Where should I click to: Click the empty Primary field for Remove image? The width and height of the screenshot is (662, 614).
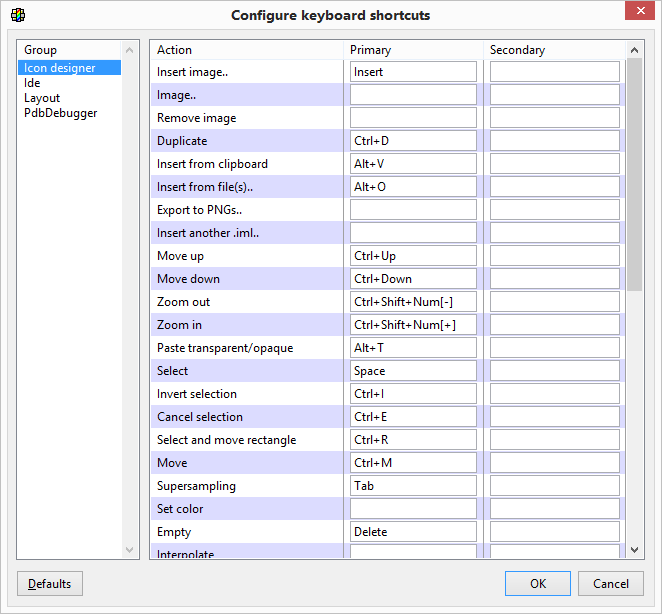tap(413, 118)
